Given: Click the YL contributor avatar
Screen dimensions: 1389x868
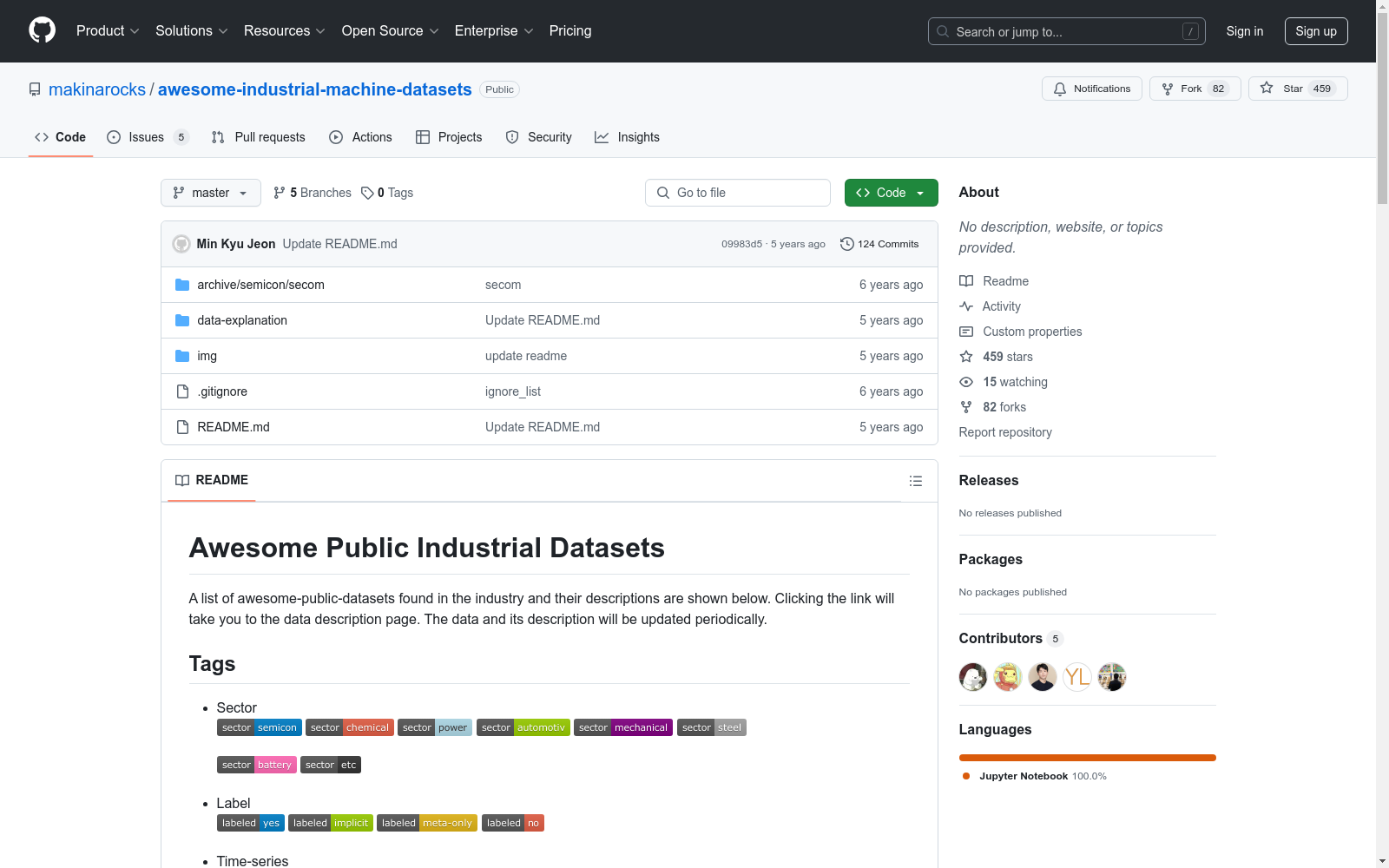Looking at the screenshot, I should (1077, 677).
